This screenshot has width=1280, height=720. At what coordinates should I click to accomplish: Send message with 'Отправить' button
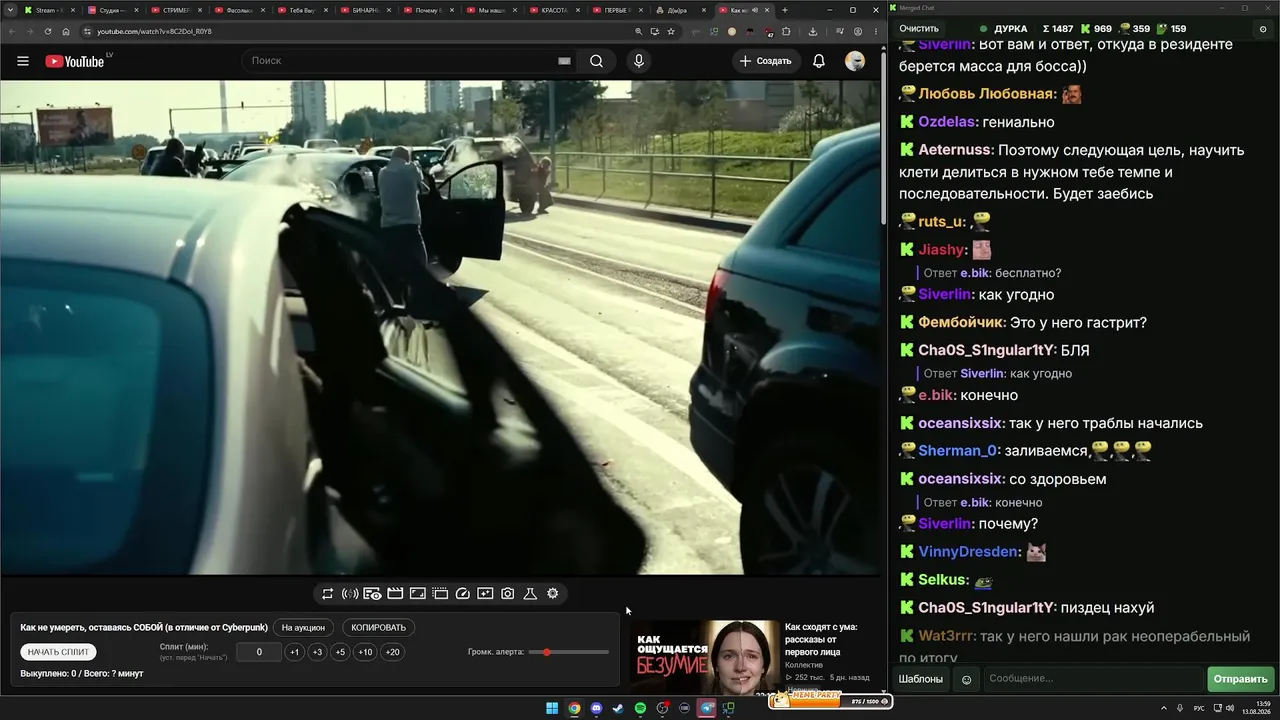pyautogui.click(x=1240, y=679)
